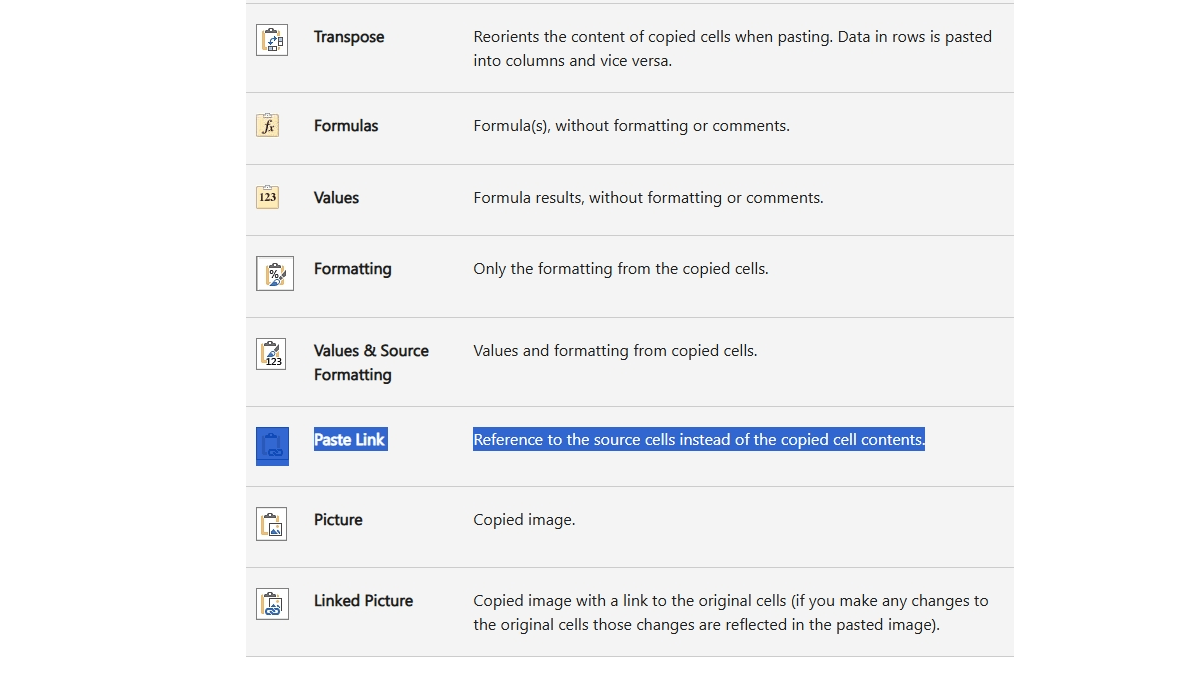
Task: Click the 'Copied image.' description text
Action: [x=524, y=520]
